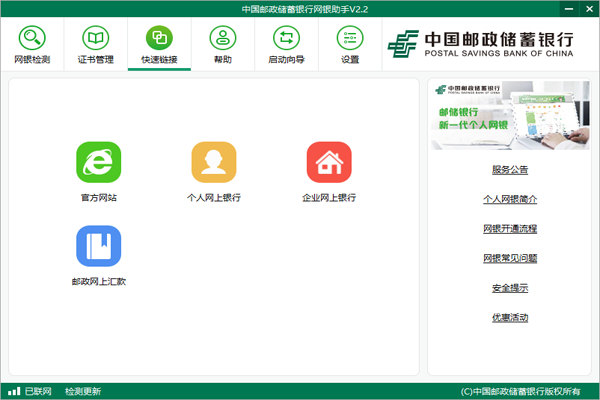Open the 优惠活动 promotions link
The image size is (600, 400).
pos(509,318)
